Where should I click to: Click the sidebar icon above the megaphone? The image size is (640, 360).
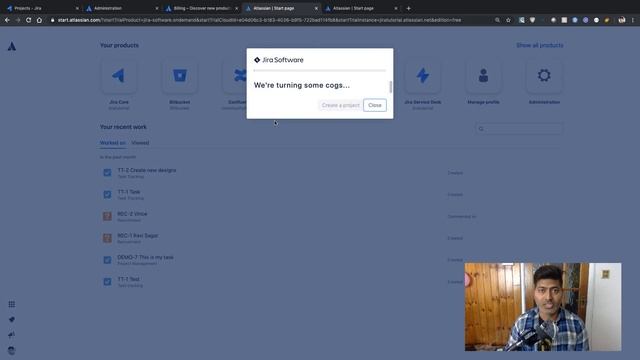12,320
